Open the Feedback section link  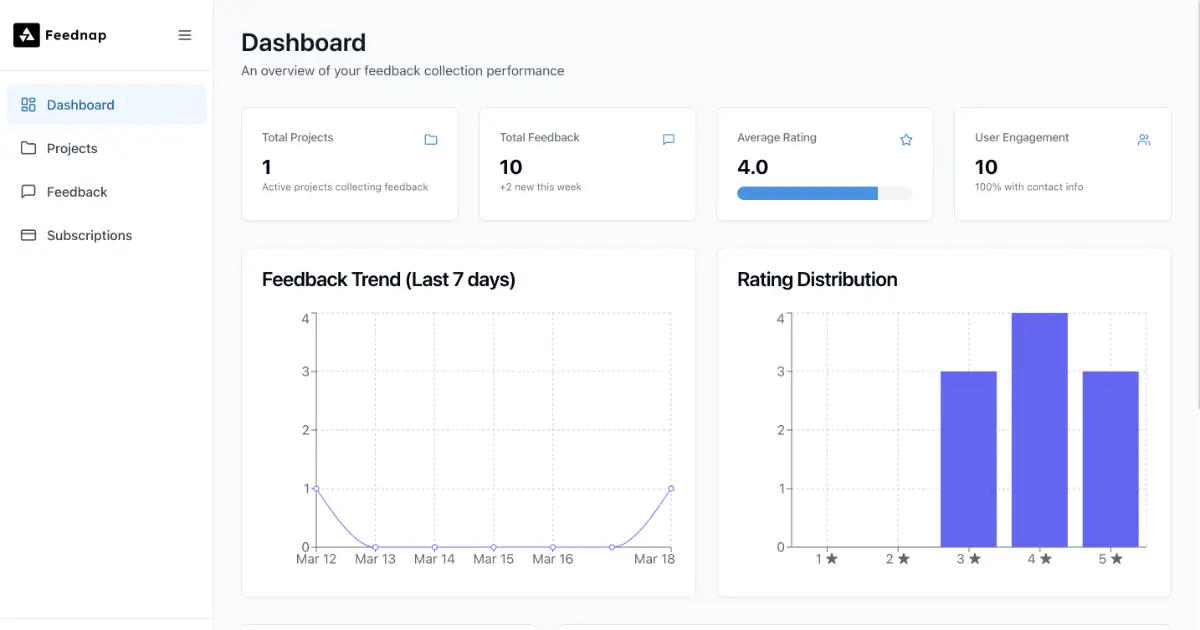pos(77,192)
